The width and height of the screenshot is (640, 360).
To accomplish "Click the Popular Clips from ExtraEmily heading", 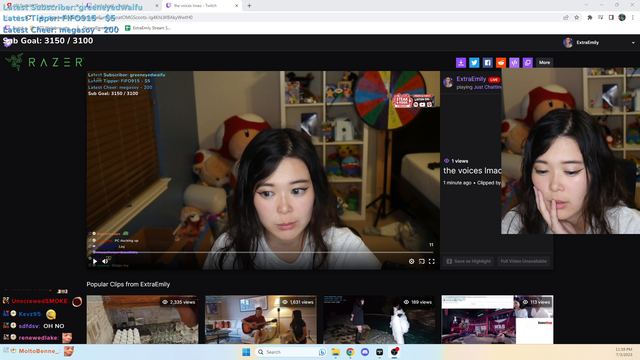I will coord(128,284).
